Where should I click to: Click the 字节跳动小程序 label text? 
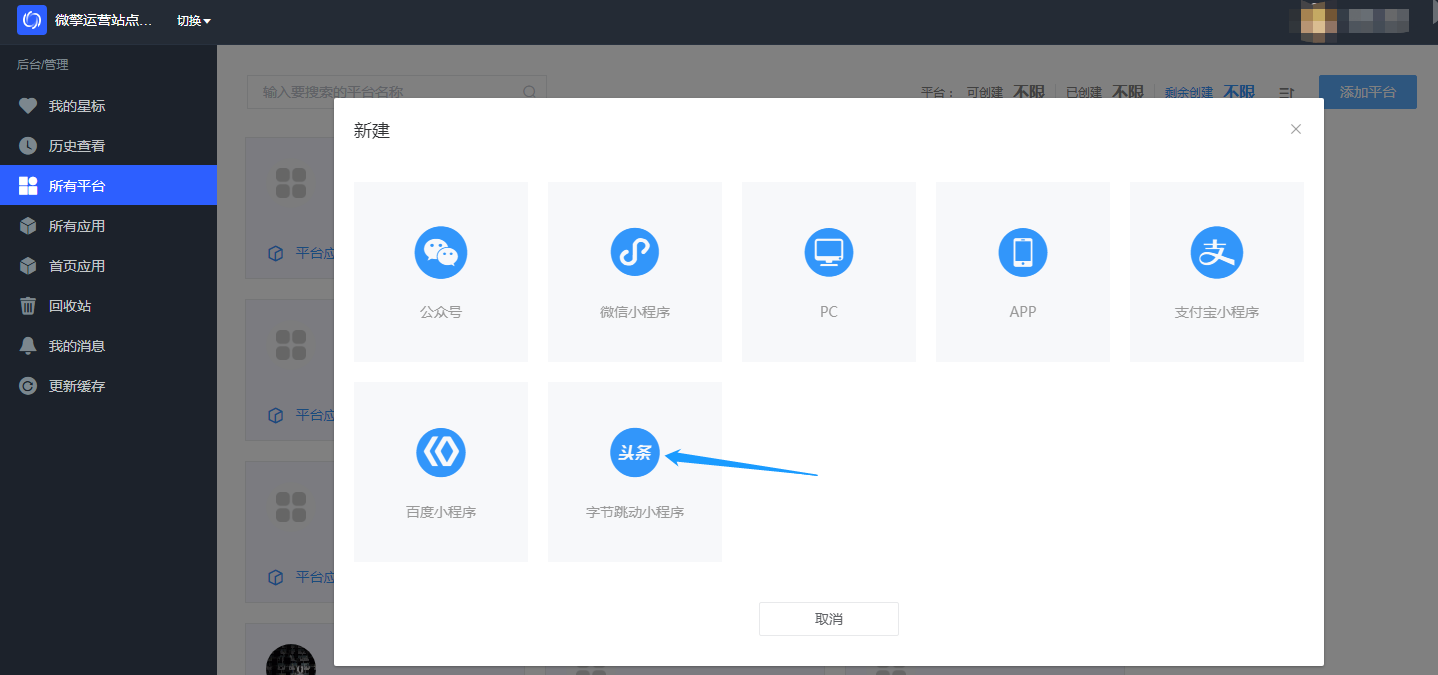pyautogui.click(x=635, y=512)
